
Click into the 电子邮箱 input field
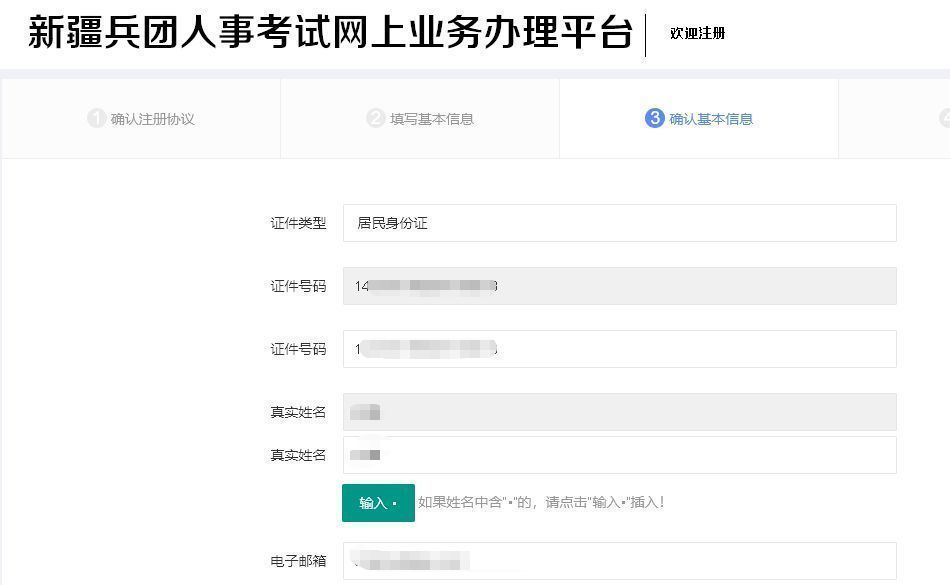point(619,561)
